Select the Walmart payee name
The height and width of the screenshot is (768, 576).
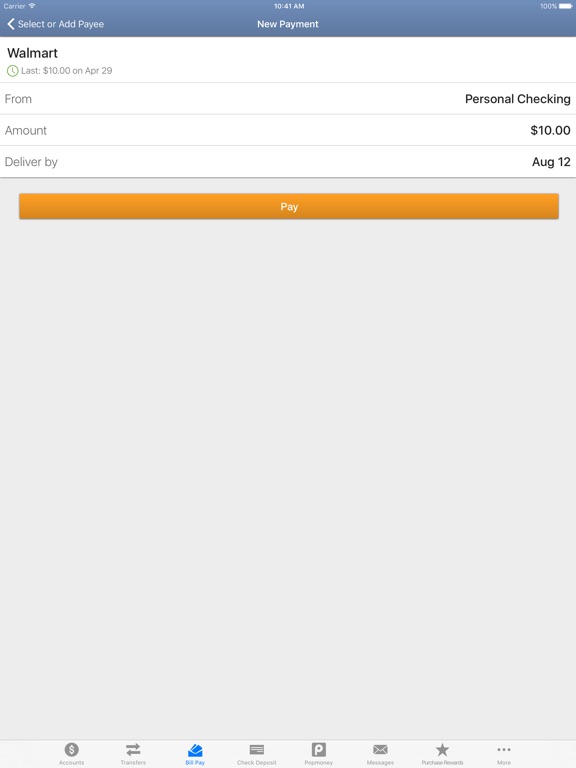[x=32, y=53]
